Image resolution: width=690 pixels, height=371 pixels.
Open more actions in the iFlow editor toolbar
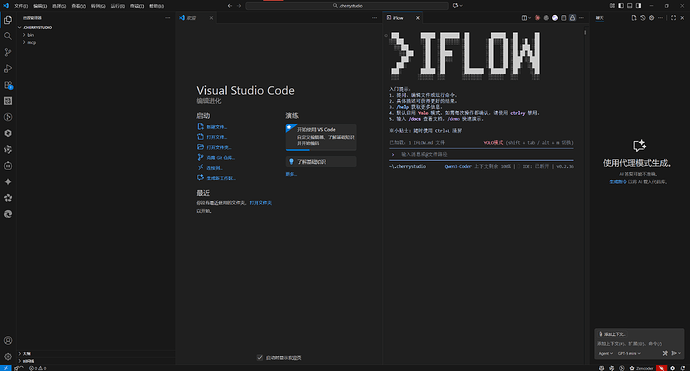(581, 18)
